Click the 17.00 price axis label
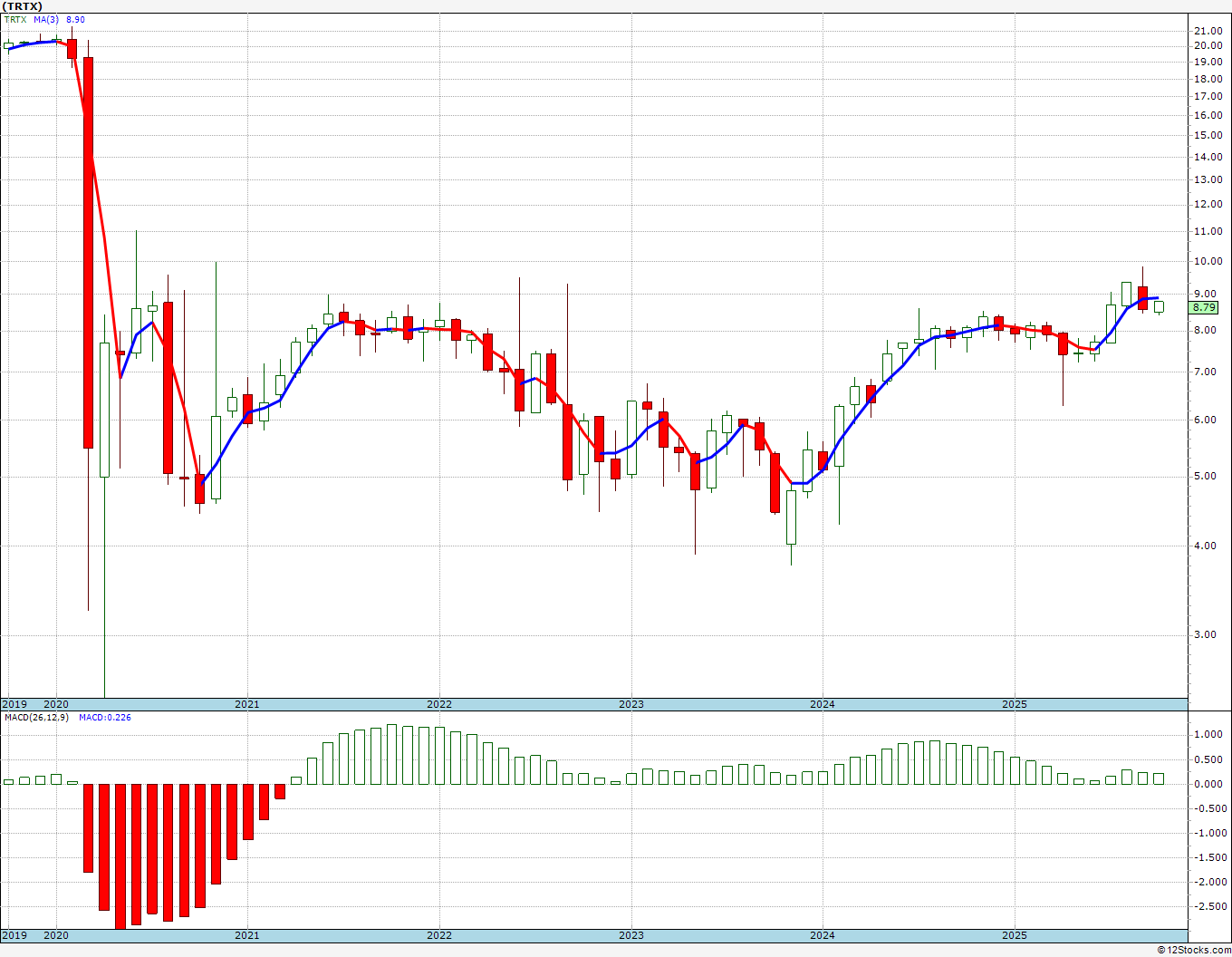The image size is (1232, 957). point(1208,95)
